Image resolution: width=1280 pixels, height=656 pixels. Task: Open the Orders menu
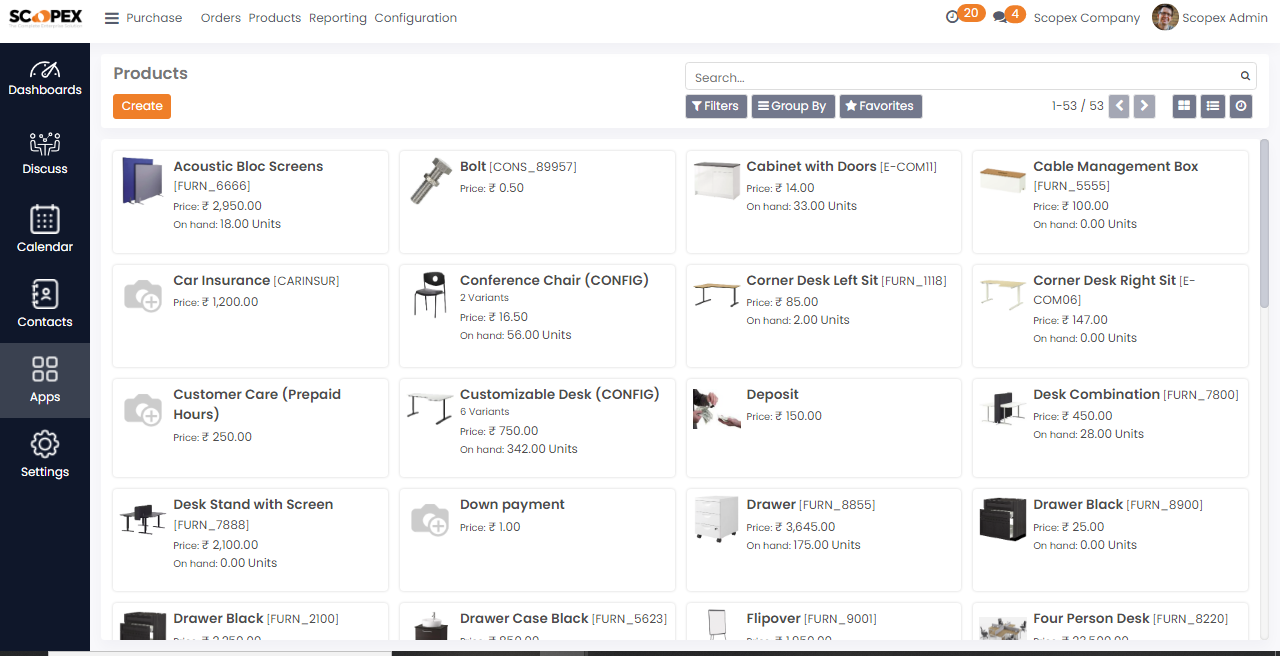tap(220, 18)
